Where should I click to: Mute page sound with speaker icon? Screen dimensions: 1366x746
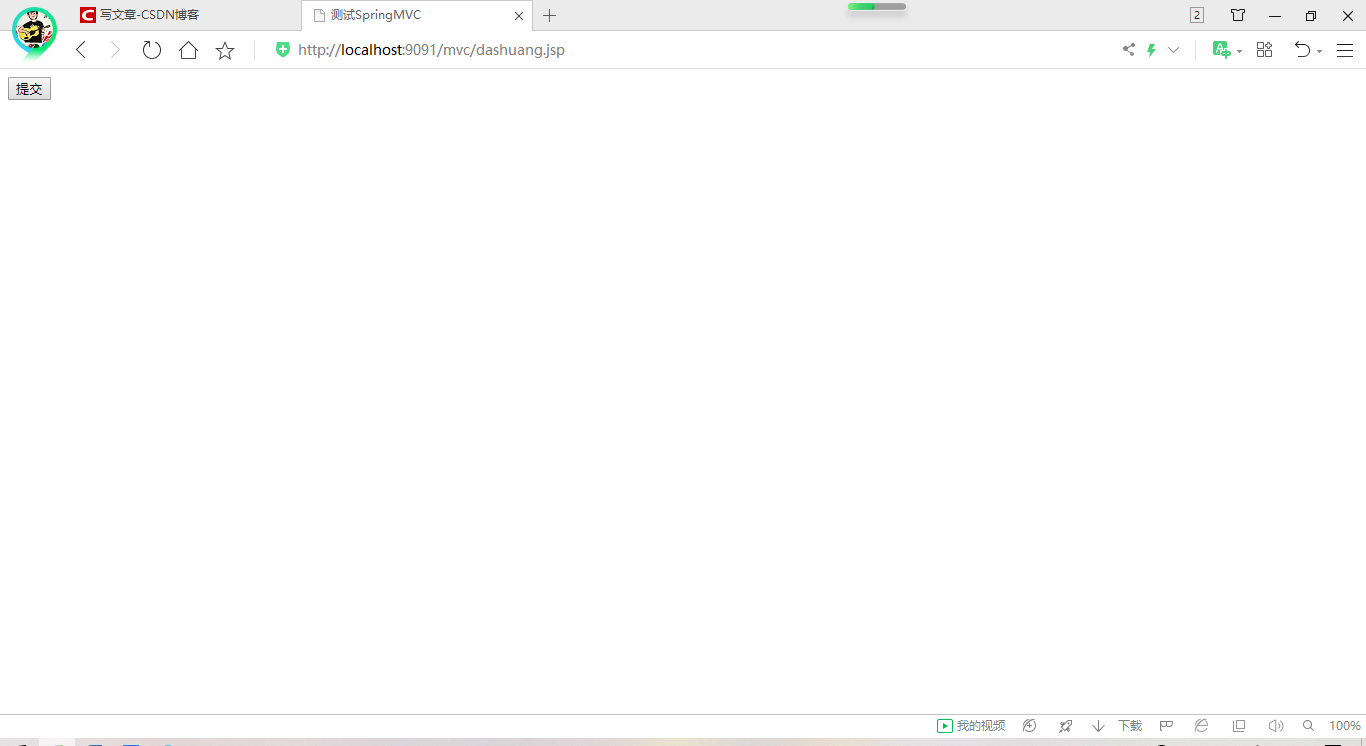[1275, 726]
